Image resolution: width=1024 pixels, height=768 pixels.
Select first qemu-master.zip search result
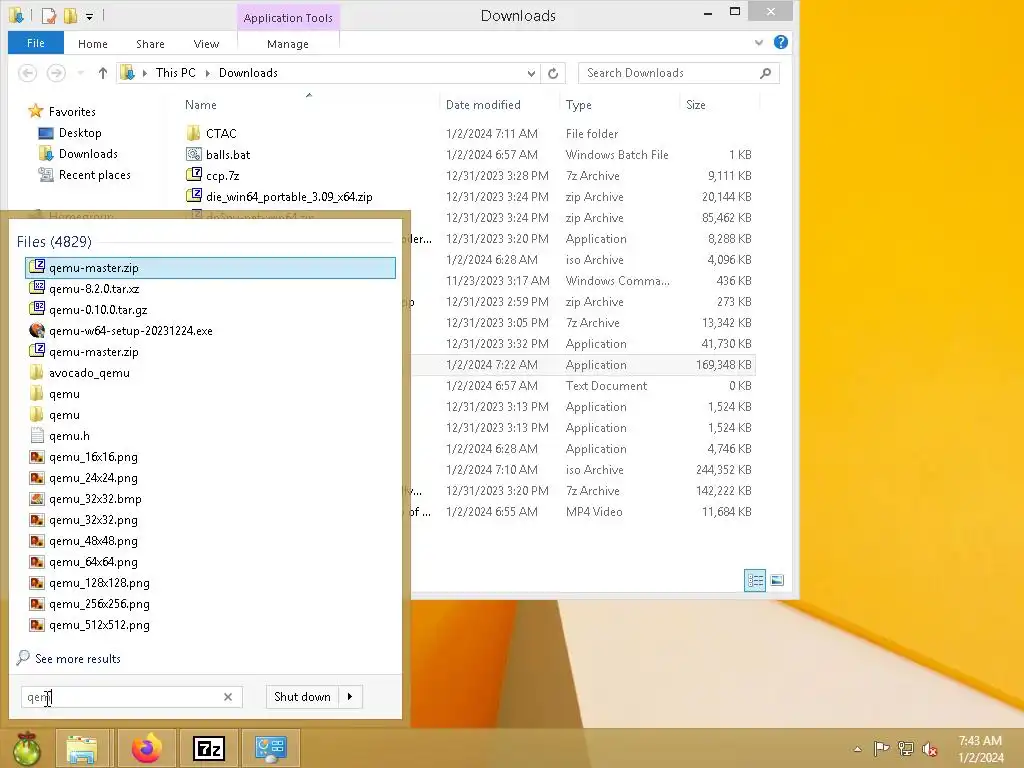(x=210, y=268)
